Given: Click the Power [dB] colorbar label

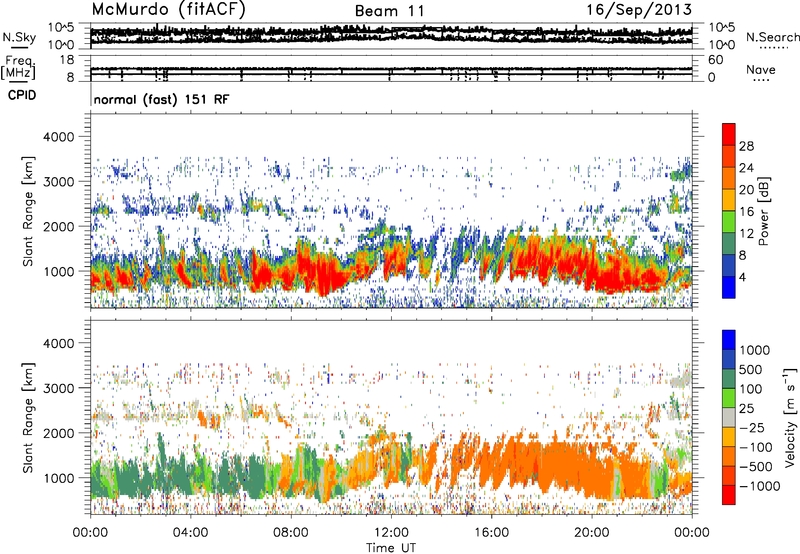Looking at the screenshot, I should tap(763, 211).
